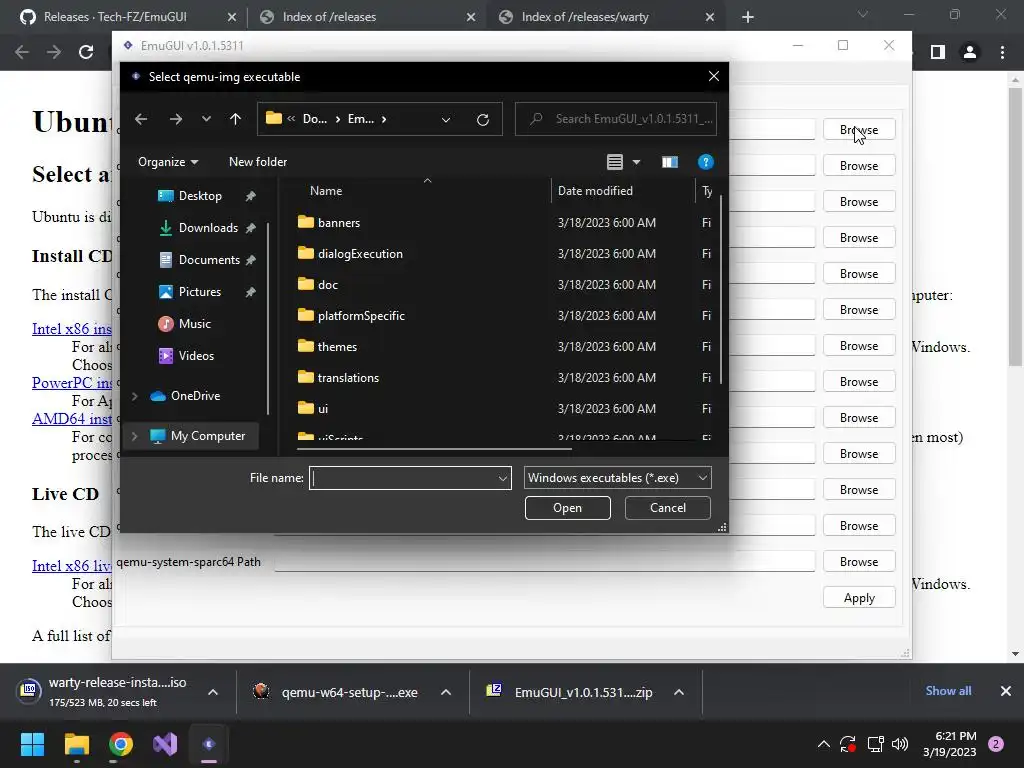Image resolution: width=1024 pixels, height=768 pixels.
Task: Open Chrome profile icon
Action: click(970, 52)
